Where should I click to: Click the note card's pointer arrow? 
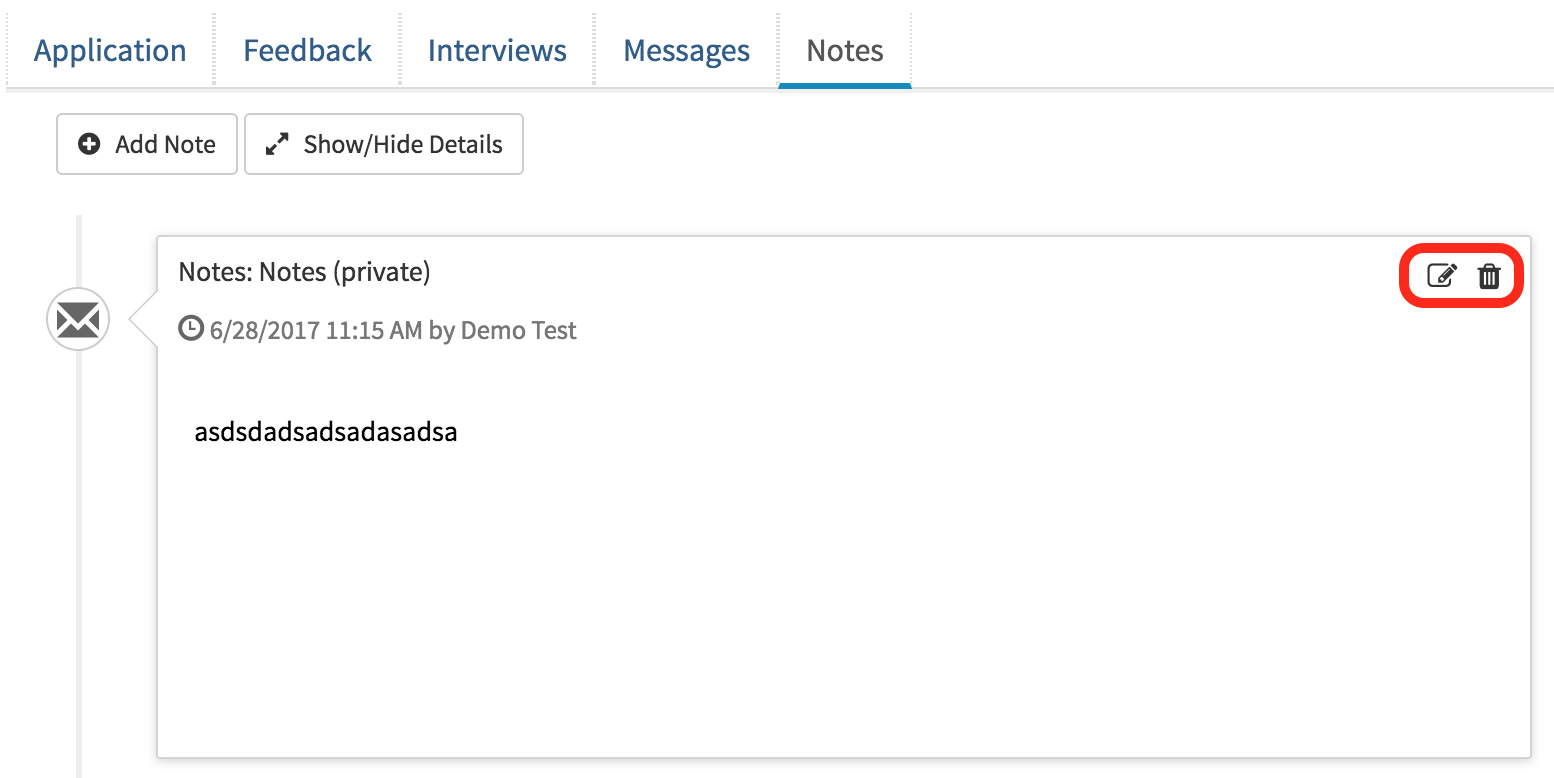(x=146, y=321)
